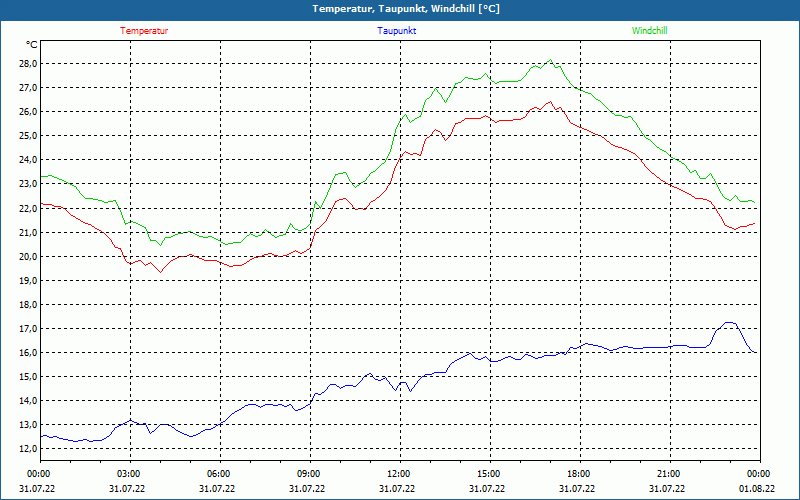This screenshot has width=800, height=500.
Task: Click the 24,0 y-axis label
Action: pos(28,160)
